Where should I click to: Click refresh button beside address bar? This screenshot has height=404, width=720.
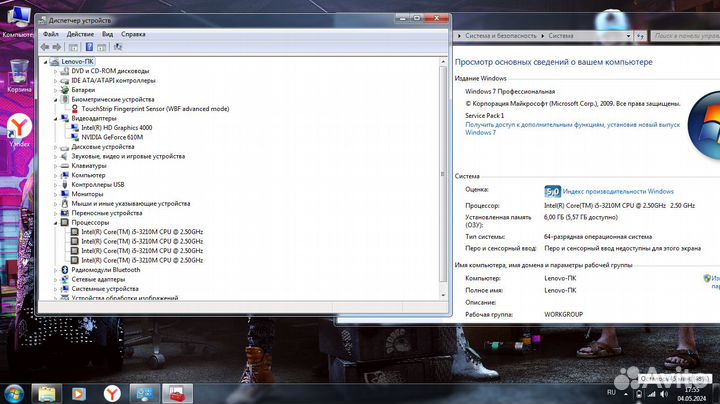pyautogui.click(x=640, y=36)
